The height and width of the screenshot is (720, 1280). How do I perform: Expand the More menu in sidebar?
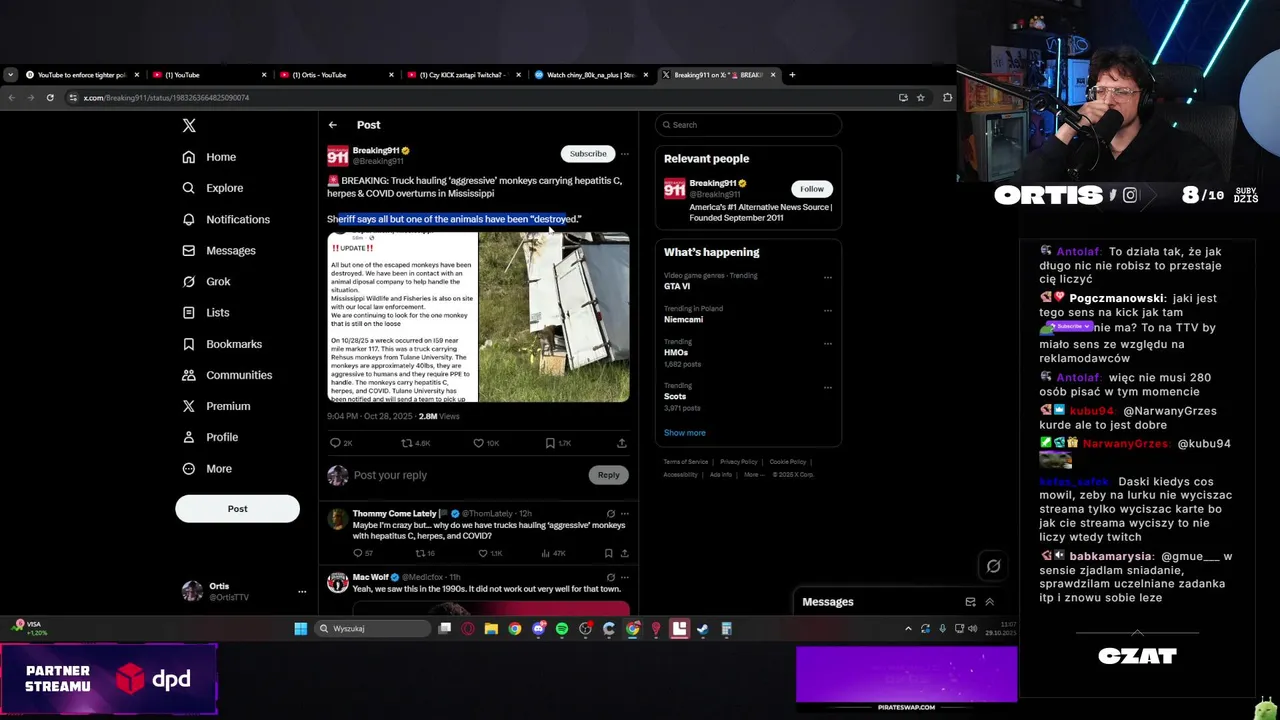[x=207, y=468]
